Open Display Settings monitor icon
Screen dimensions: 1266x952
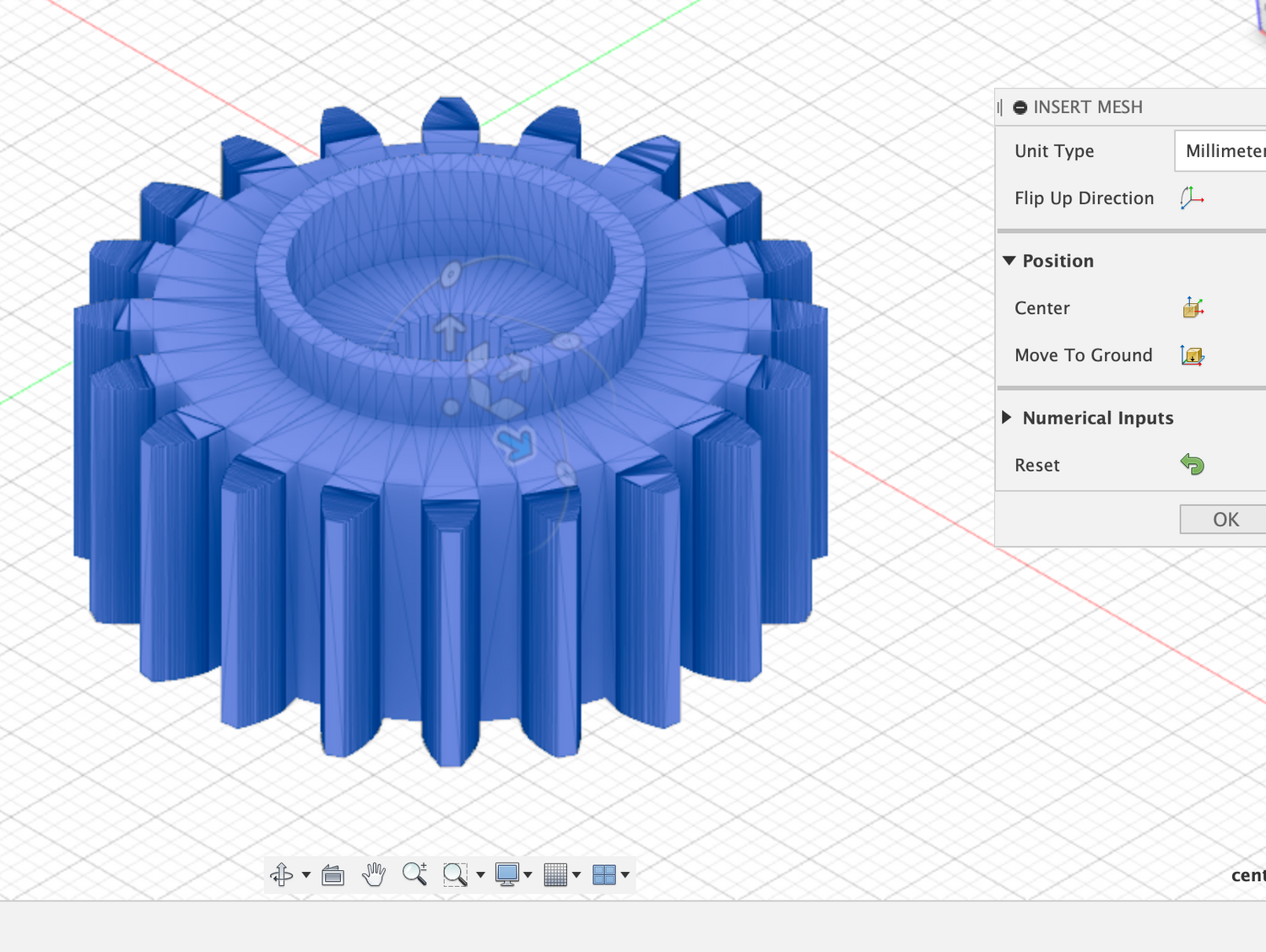507,875
